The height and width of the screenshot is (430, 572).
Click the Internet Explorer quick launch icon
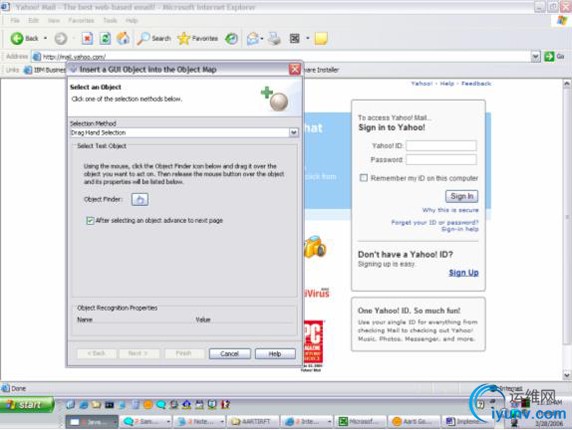click(x=84, y=404)
